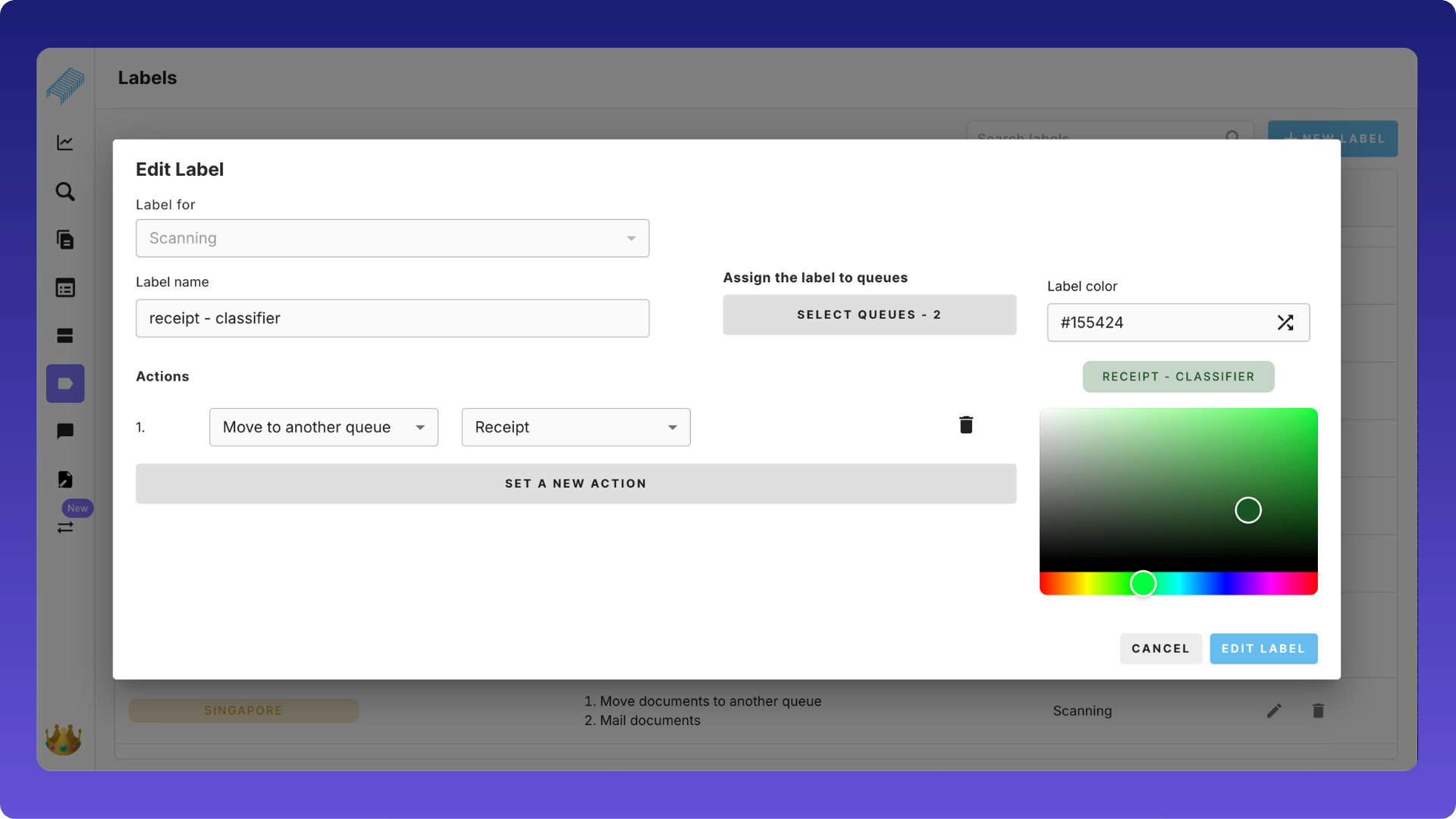Viewport: 1456px width, 819px height.
Task: Click the Label name input field
Action: (392, 318)
